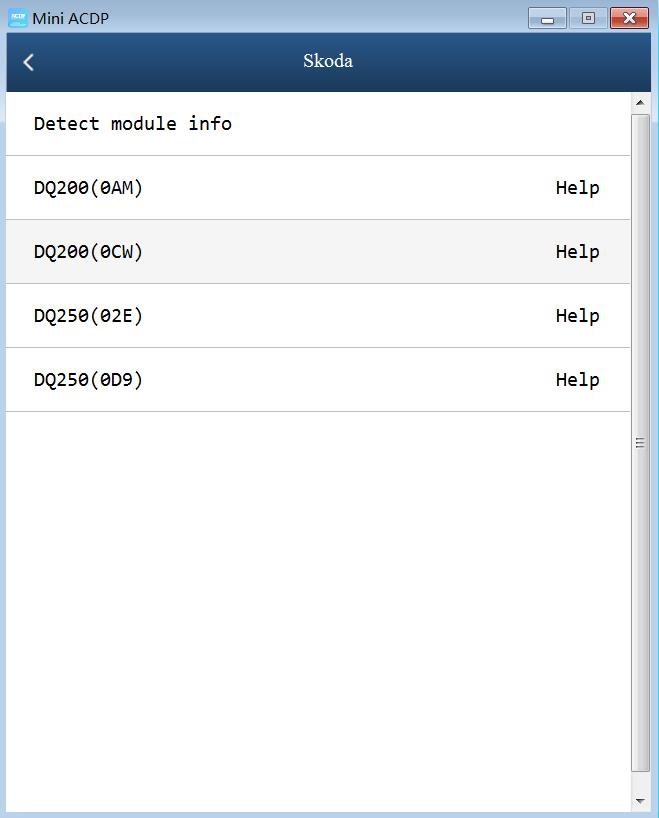
Task: Click the Skoda header title
Action: pos(328,61)
